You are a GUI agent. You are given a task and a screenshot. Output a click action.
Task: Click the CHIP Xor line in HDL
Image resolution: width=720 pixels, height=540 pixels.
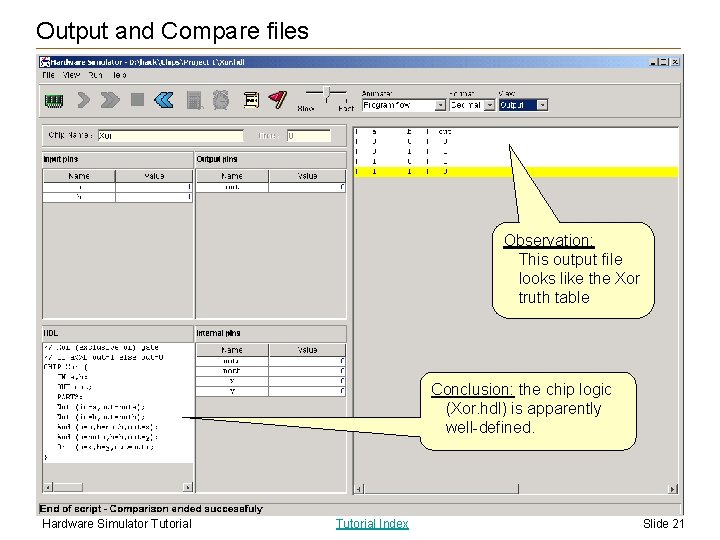[65, 367]
